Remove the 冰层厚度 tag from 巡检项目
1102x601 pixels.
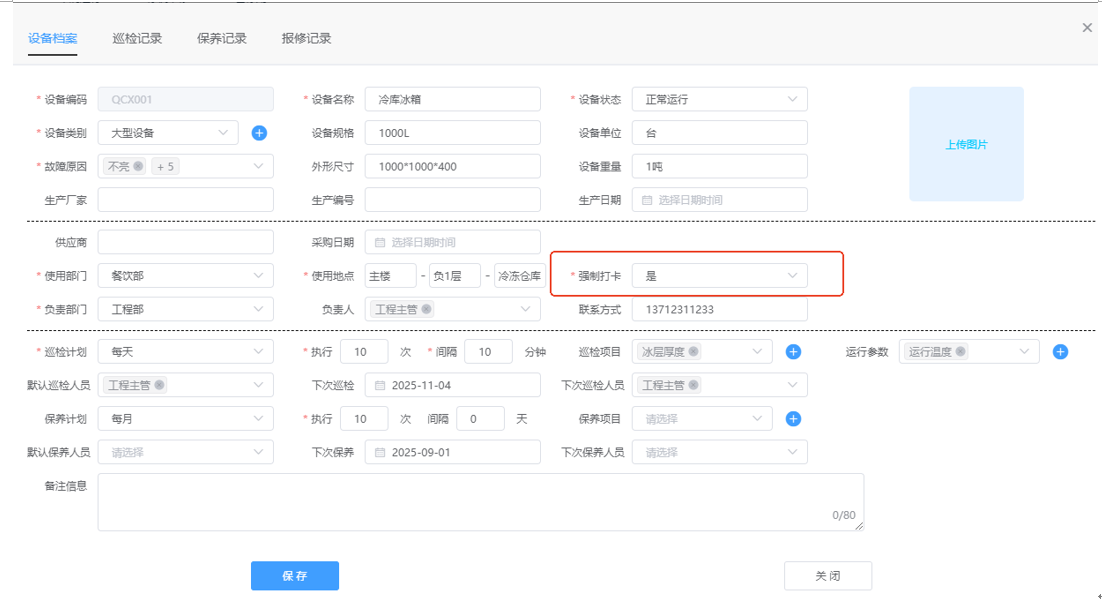693,352
